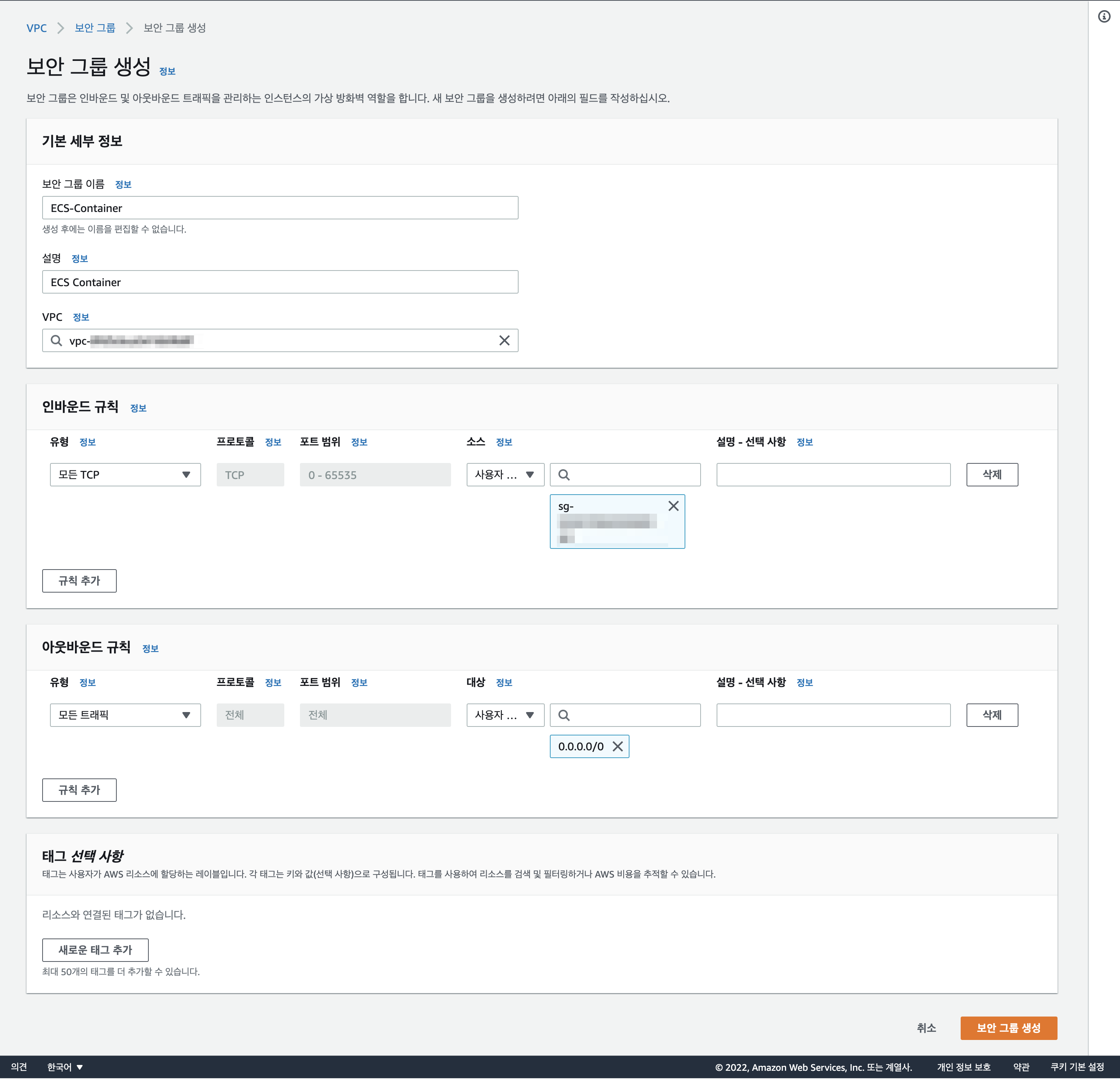Open 정보 link next to outbound 포트 범위
Viewport: 1120px width, 1079px height.
point(359,683)
